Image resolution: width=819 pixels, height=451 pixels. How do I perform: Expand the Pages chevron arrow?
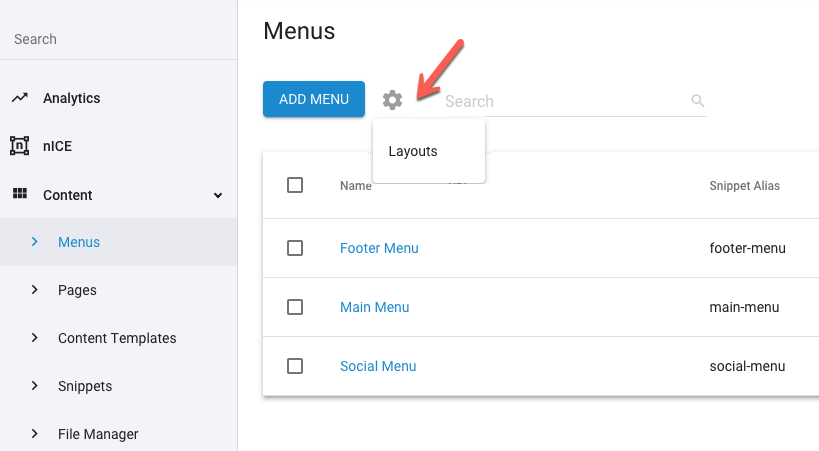click(35, 290)
